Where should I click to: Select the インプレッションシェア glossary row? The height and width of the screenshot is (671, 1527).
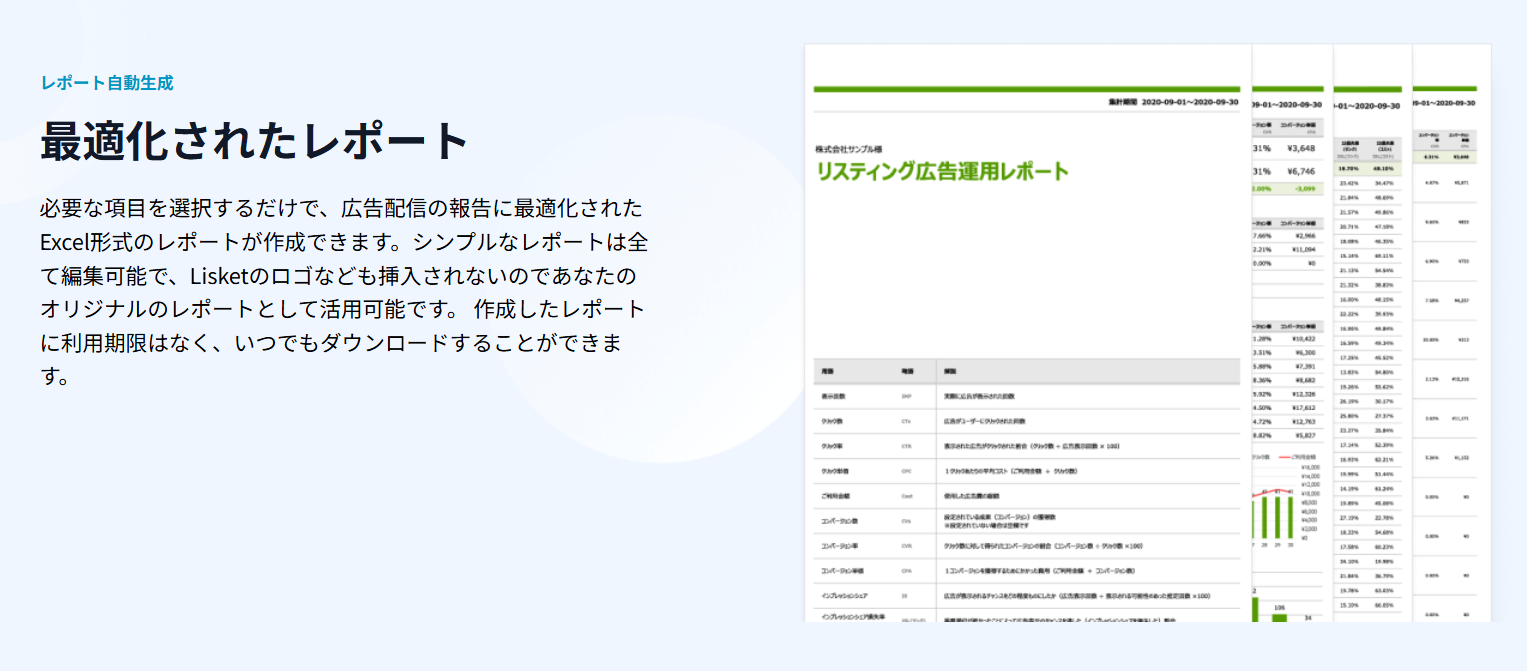[1027, 596]
